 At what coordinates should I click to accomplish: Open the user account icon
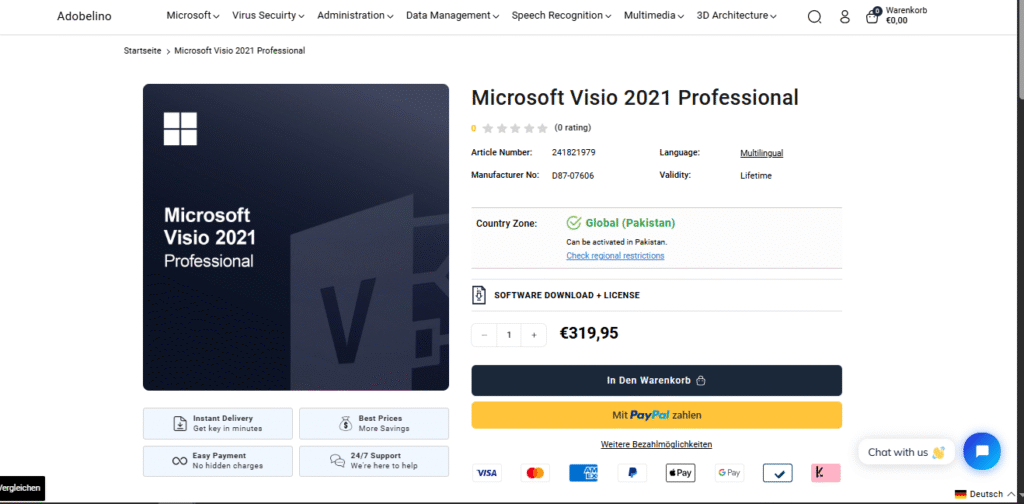pyautogui.click(x=844, y=16)
